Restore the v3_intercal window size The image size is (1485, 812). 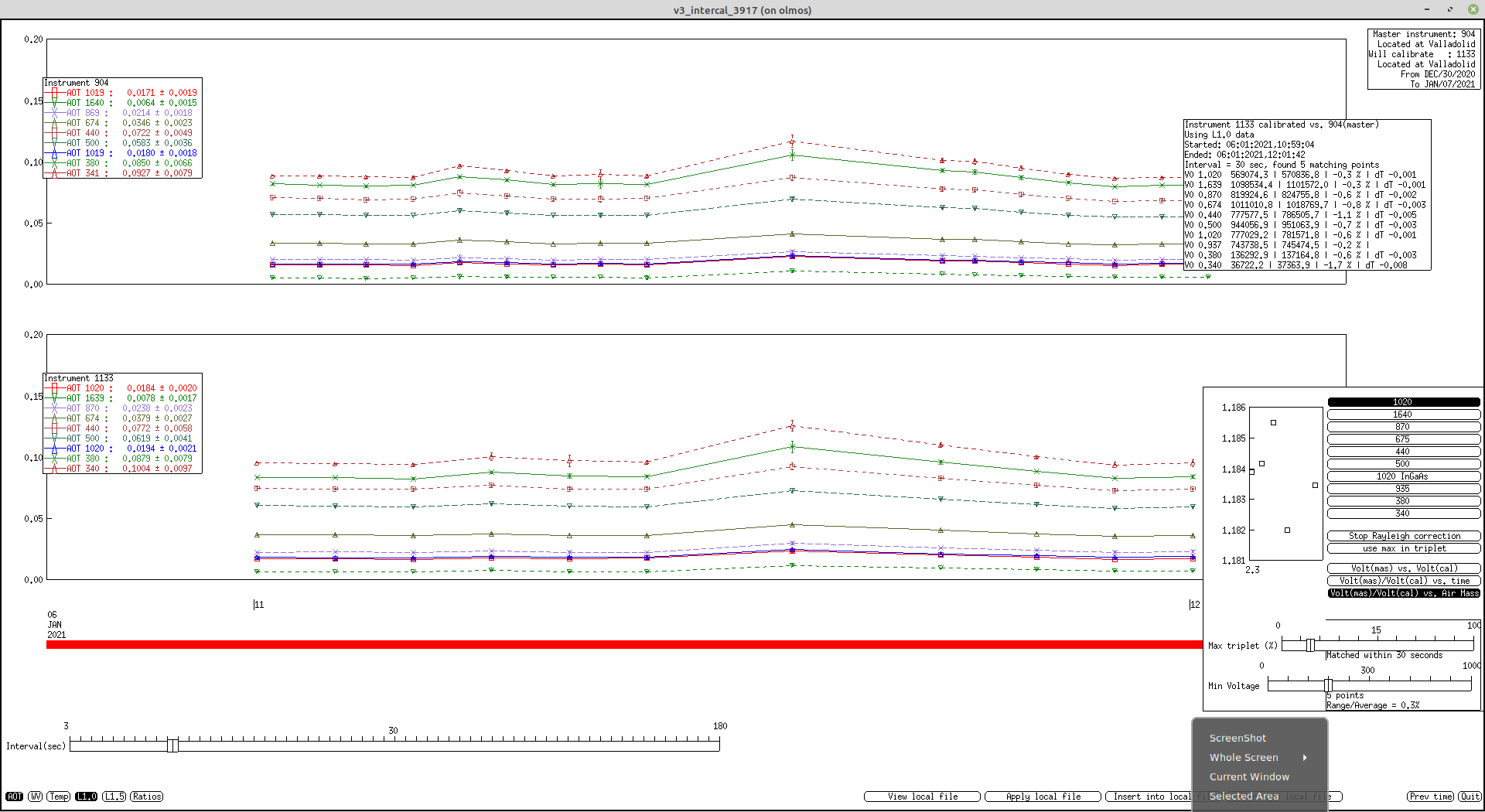tap(1450, 9)
